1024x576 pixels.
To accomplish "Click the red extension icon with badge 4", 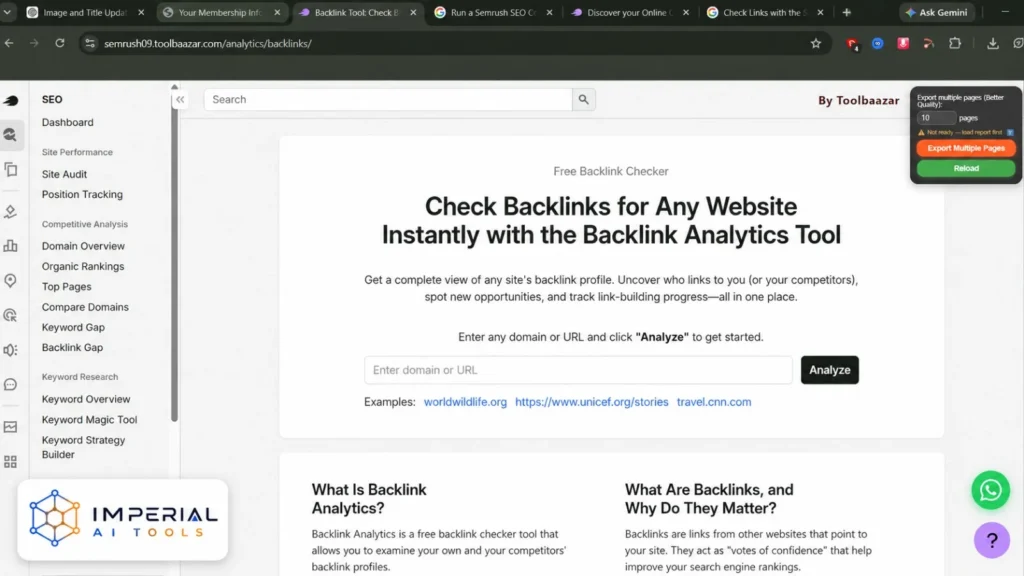I will pyautogui.click(x=852, y=44).
